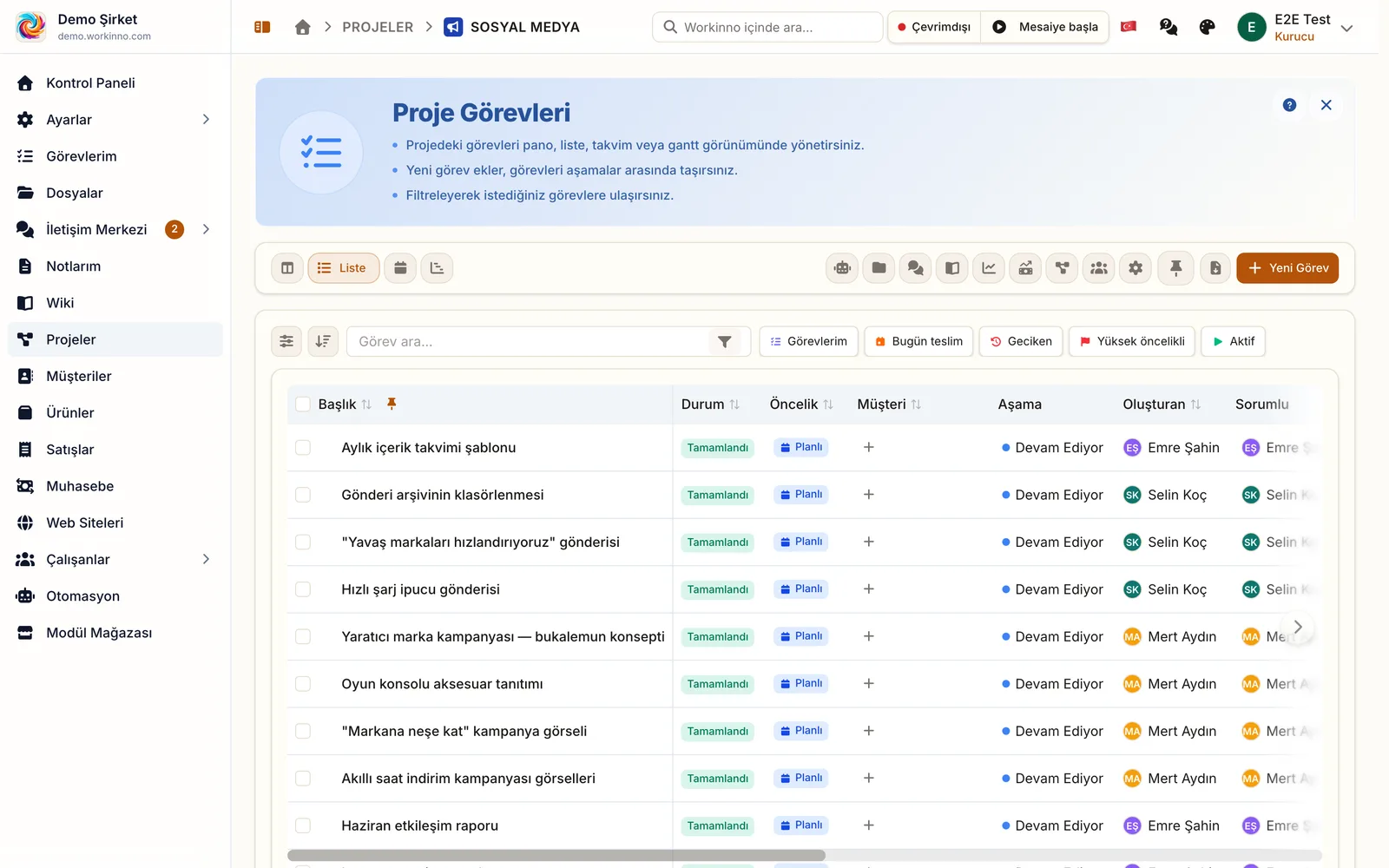Screen dimensions: 1389x868
Task: Switch to the Gantt view icon
Action: click(x=437, y=268)
